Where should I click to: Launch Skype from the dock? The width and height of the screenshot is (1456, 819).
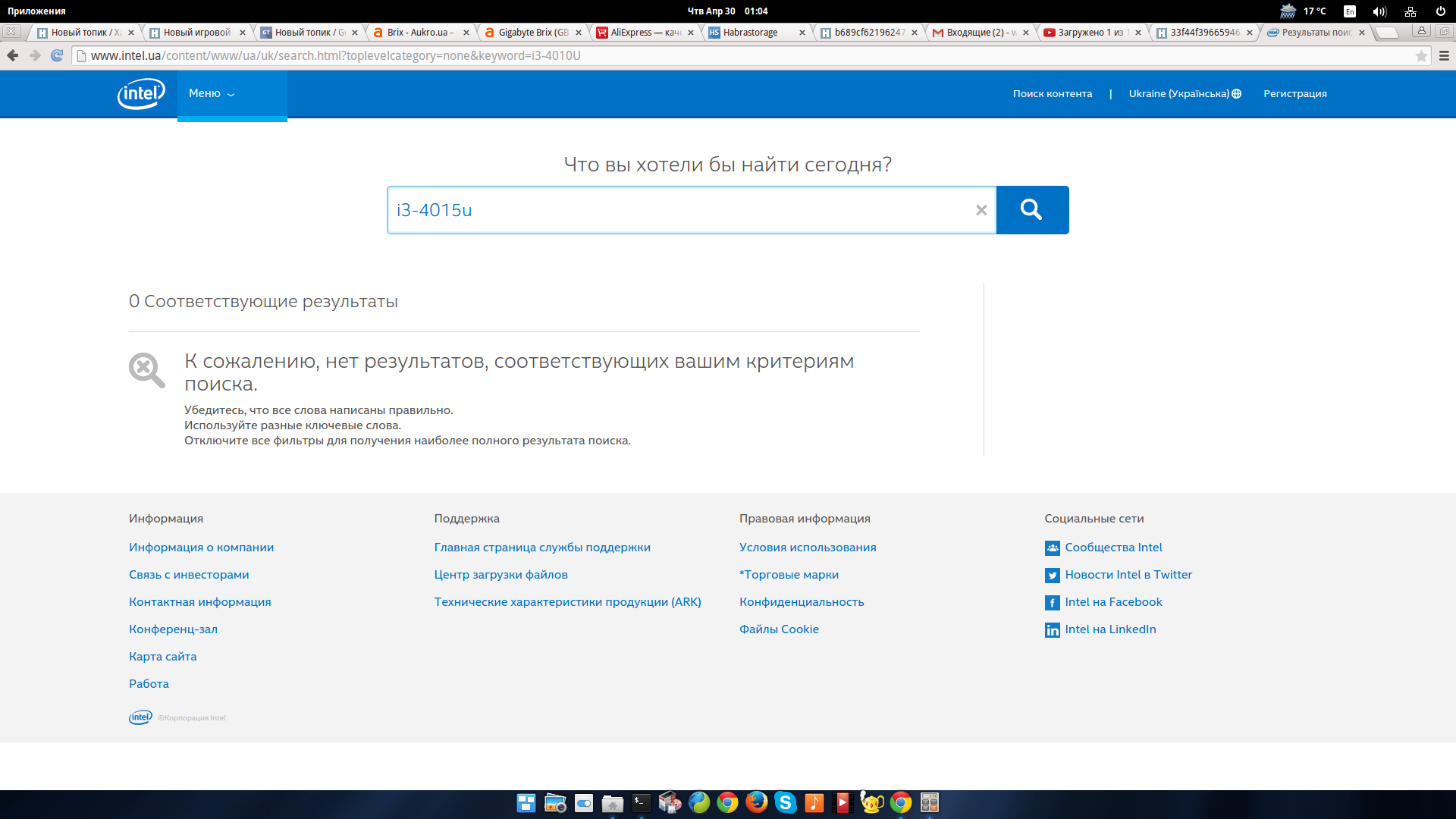click(786, 802)
